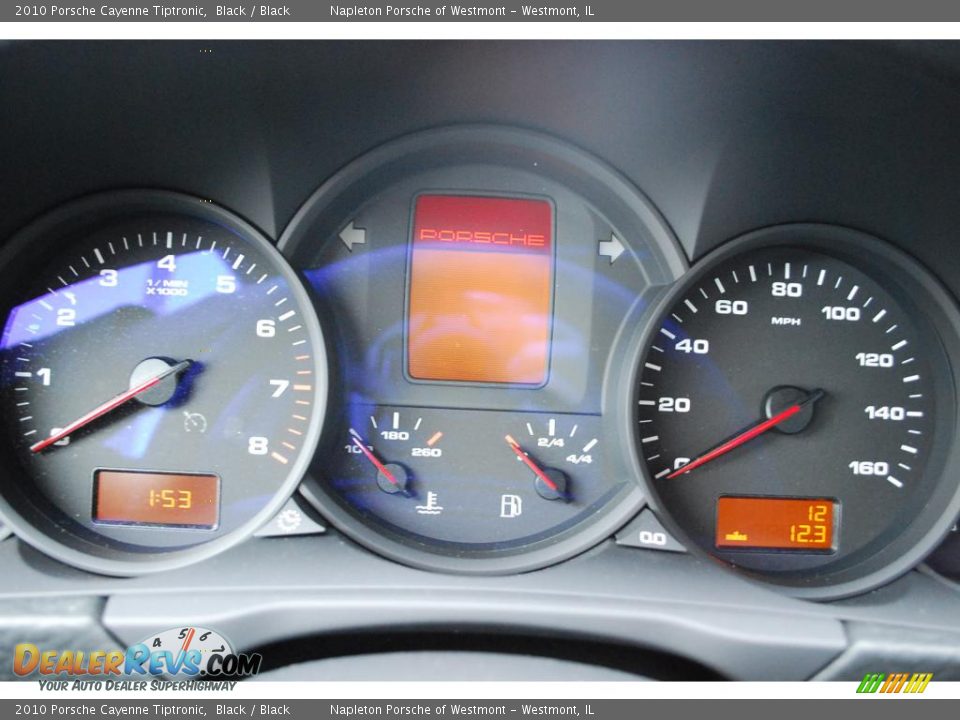Click the 4 mark on tachometer
Screen dimensions: 960x720
[x=167, y=263]
